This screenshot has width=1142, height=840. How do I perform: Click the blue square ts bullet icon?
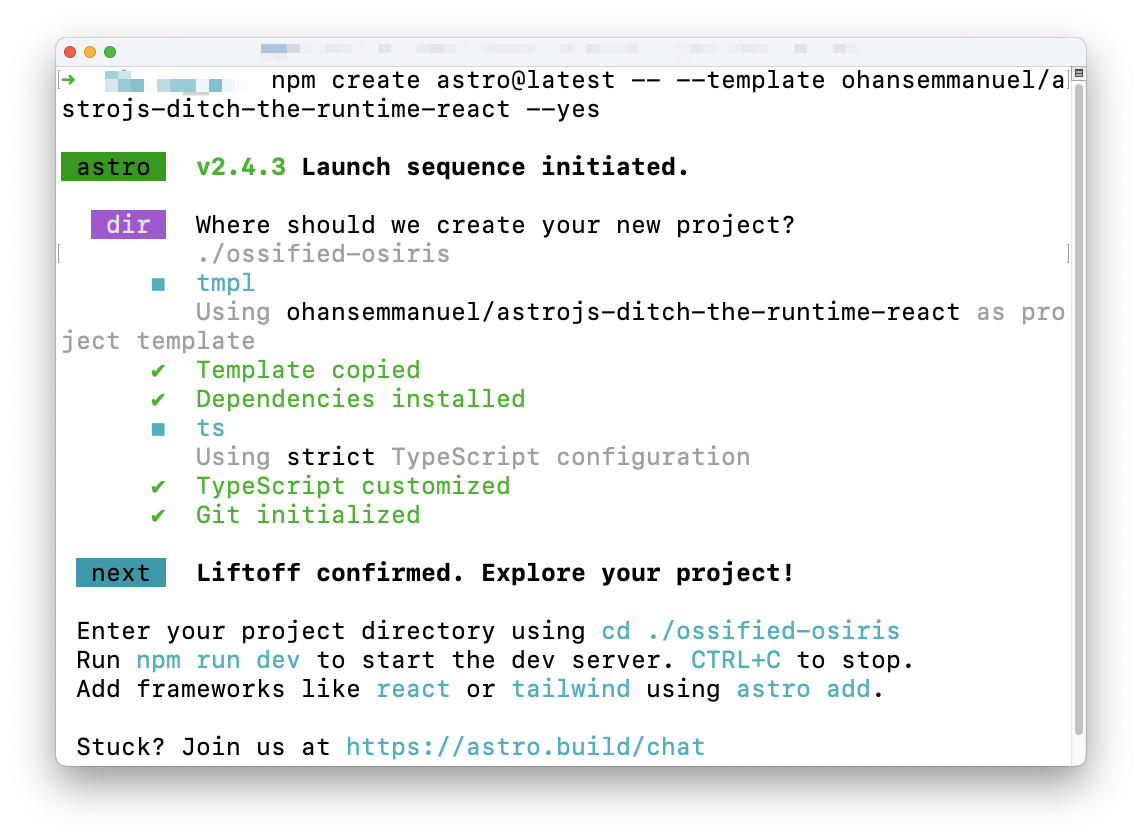coord(157,427)
